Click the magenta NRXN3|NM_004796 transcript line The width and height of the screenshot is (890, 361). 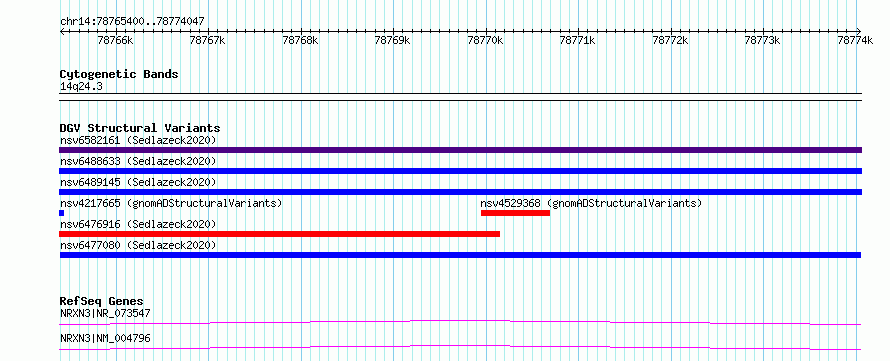(x=460, y=347)
